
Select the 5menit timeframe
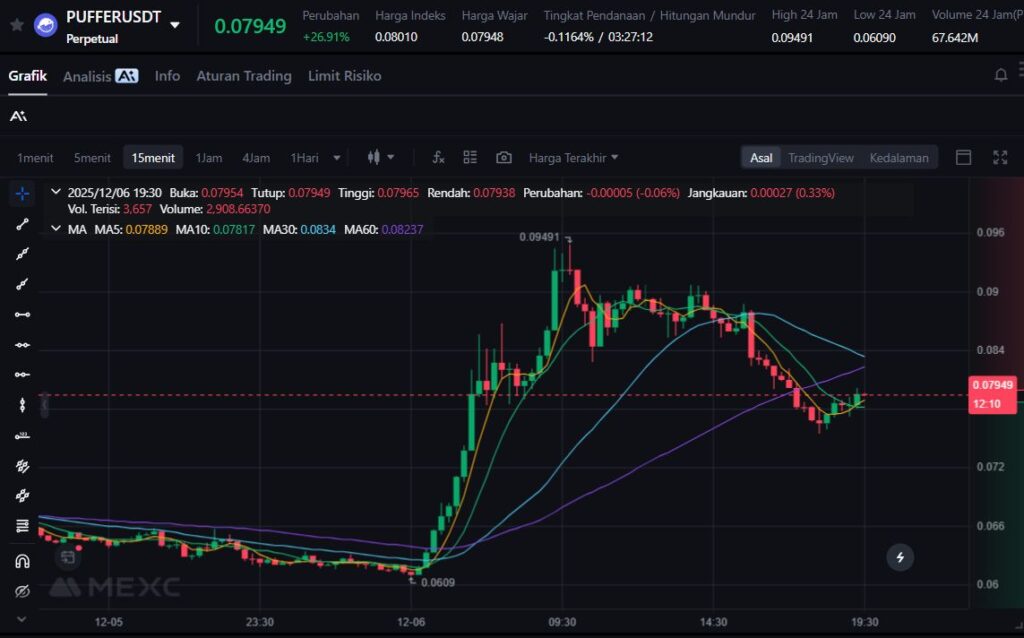(x=92, y=158)
